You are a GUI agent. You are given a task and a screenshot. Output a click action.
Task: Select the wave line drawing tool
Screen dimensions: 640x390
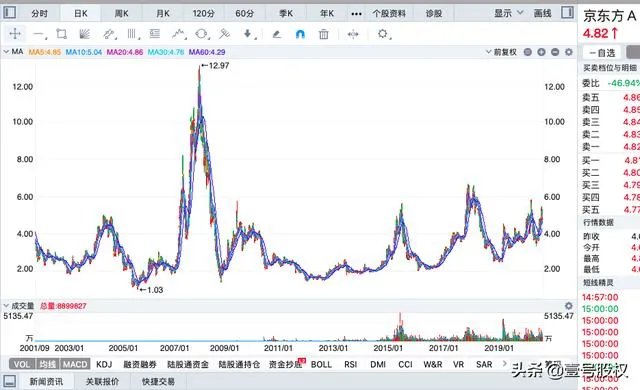tap(178, 34)
